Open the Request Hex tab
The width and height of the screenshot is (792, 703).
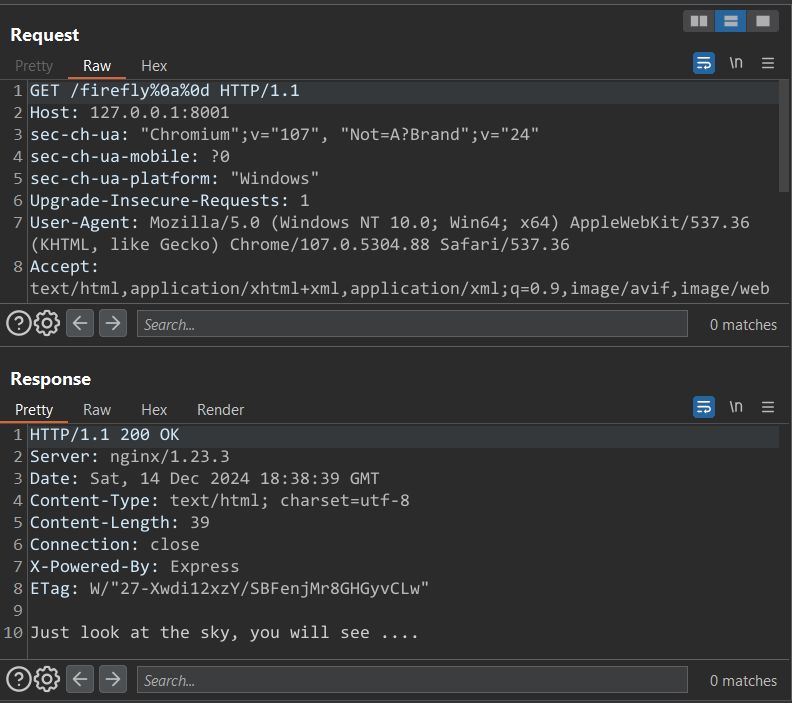(154, 66)
